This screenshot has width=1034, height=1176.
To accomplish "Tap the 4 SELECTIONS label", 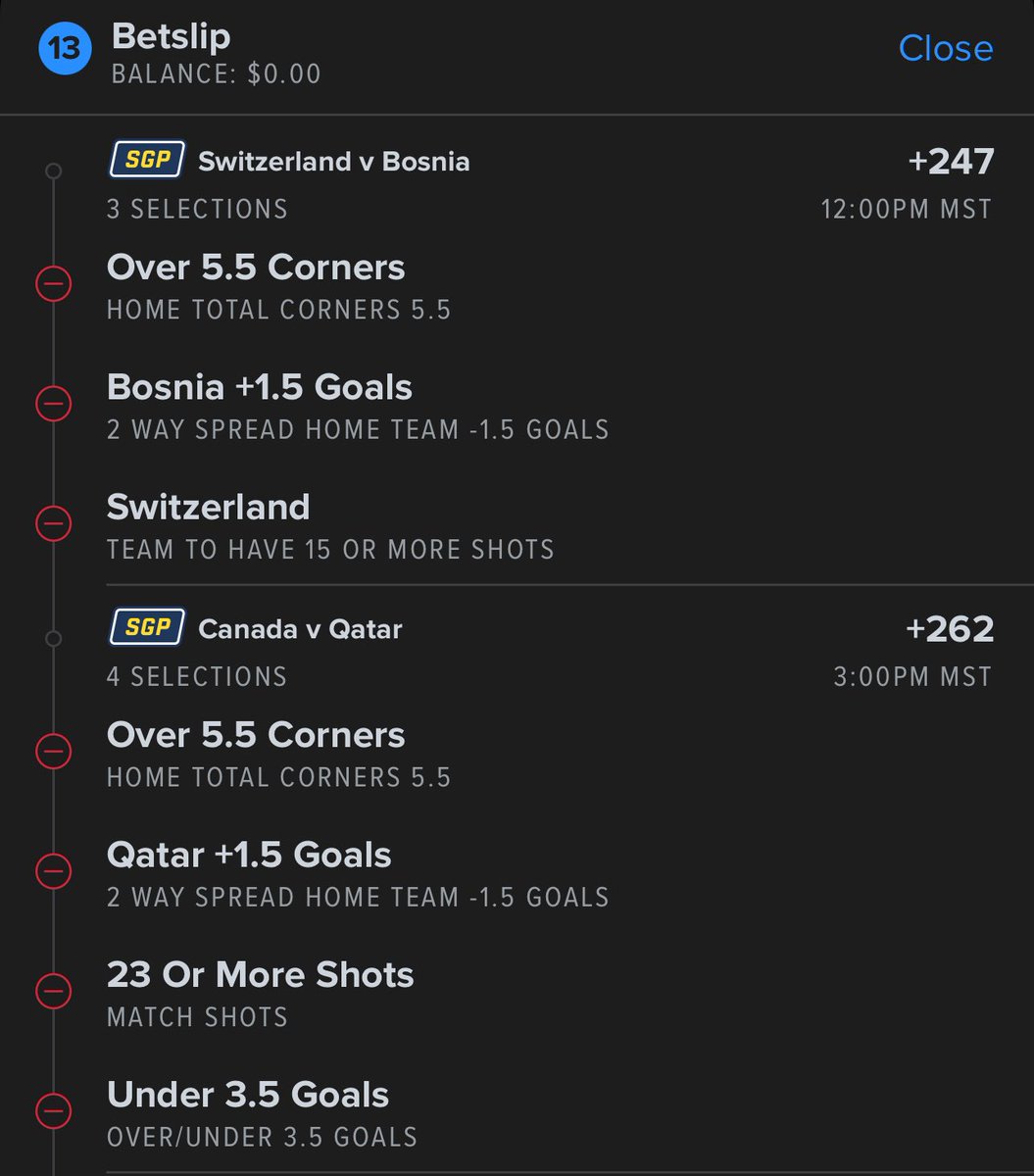I will (197, 676).
